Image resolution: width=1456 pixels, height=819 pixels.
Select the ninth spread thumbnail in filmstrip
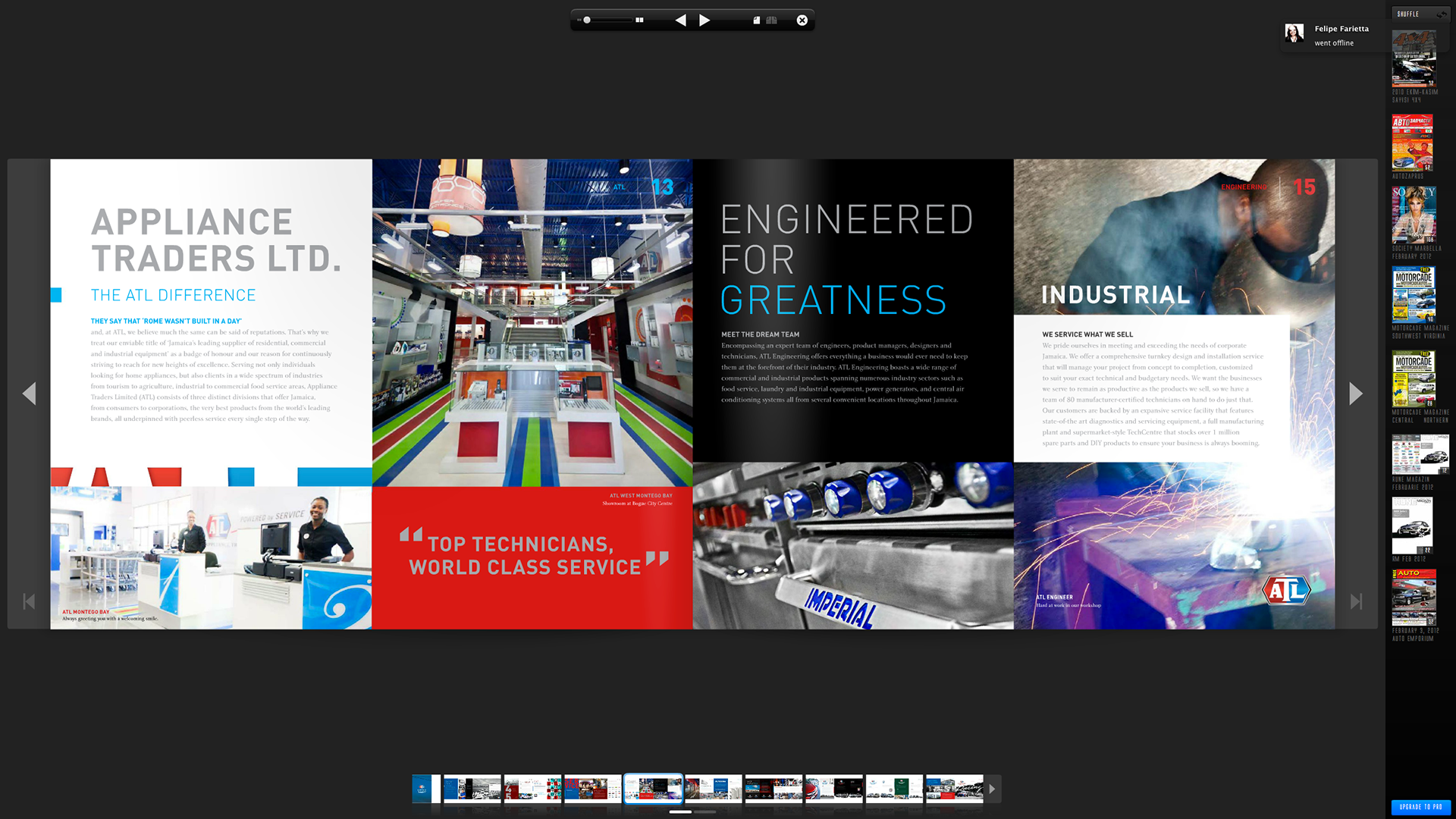pos(895,789)
